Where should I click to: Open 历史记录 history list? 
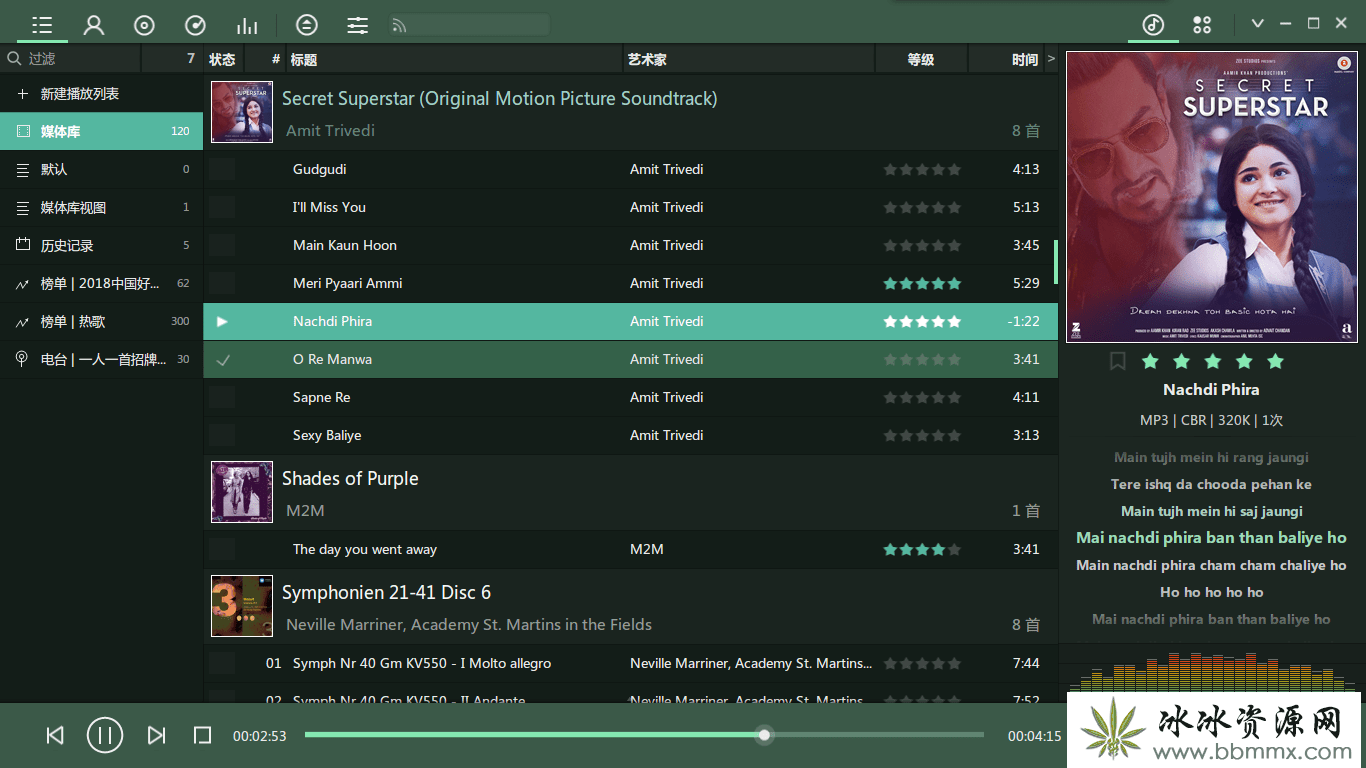(x=102, y=246)
